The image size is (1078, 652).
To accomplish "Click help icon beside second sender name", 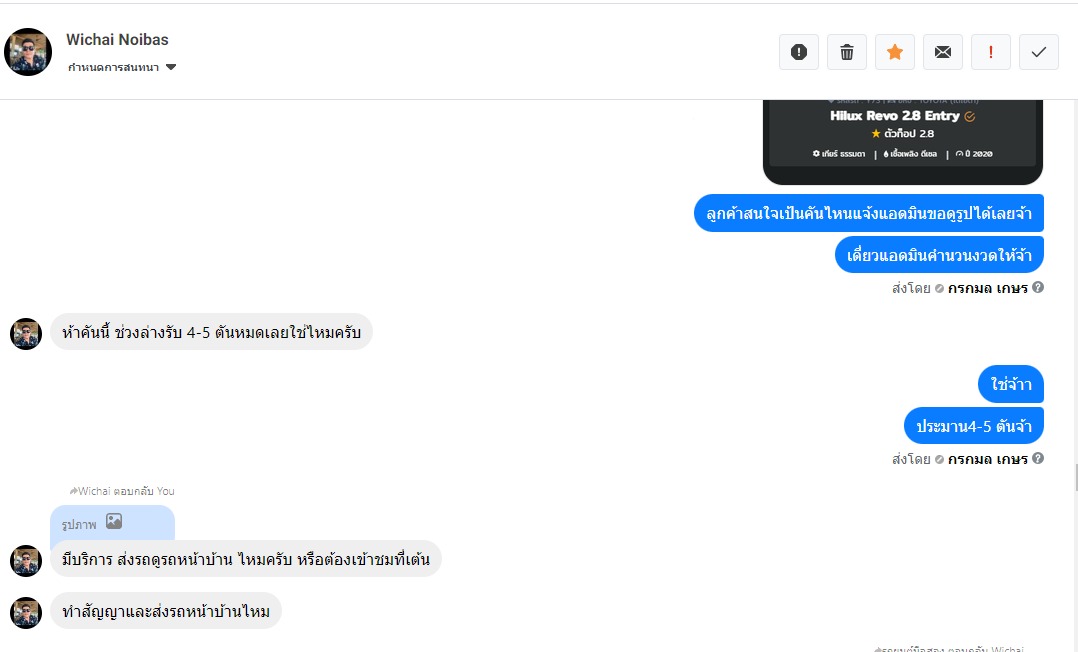I will tap(1038, 459).
